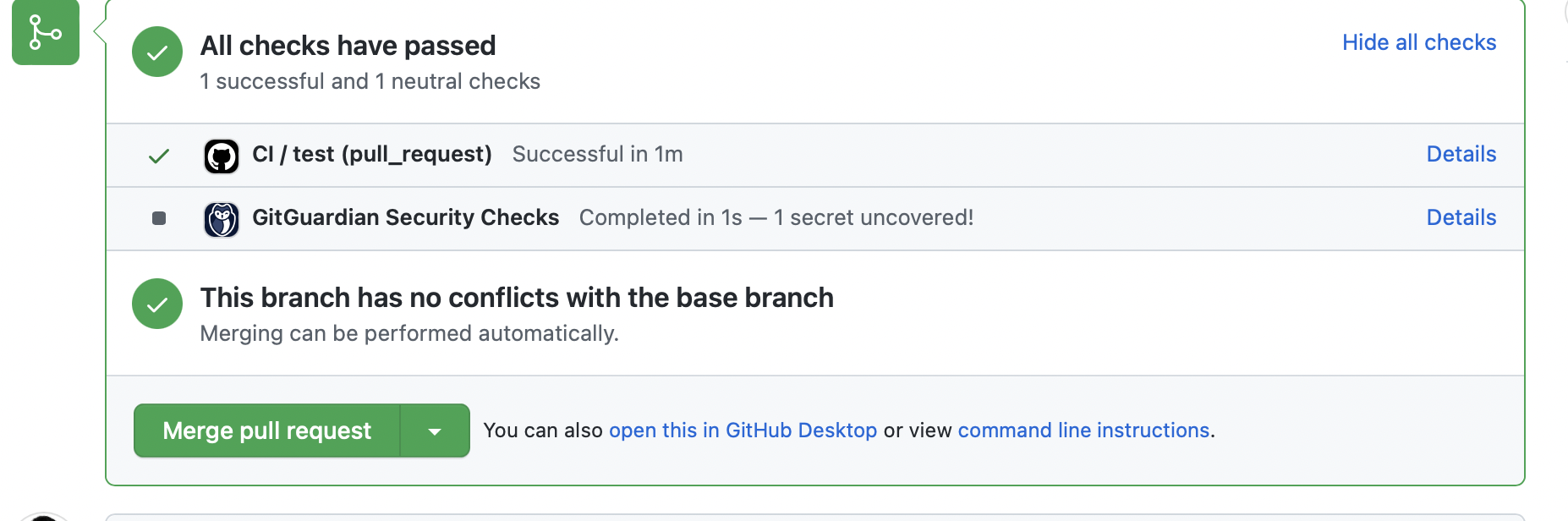Click the checkmark next to CI / test
The image size is (1568, 521).
[157, 155]
